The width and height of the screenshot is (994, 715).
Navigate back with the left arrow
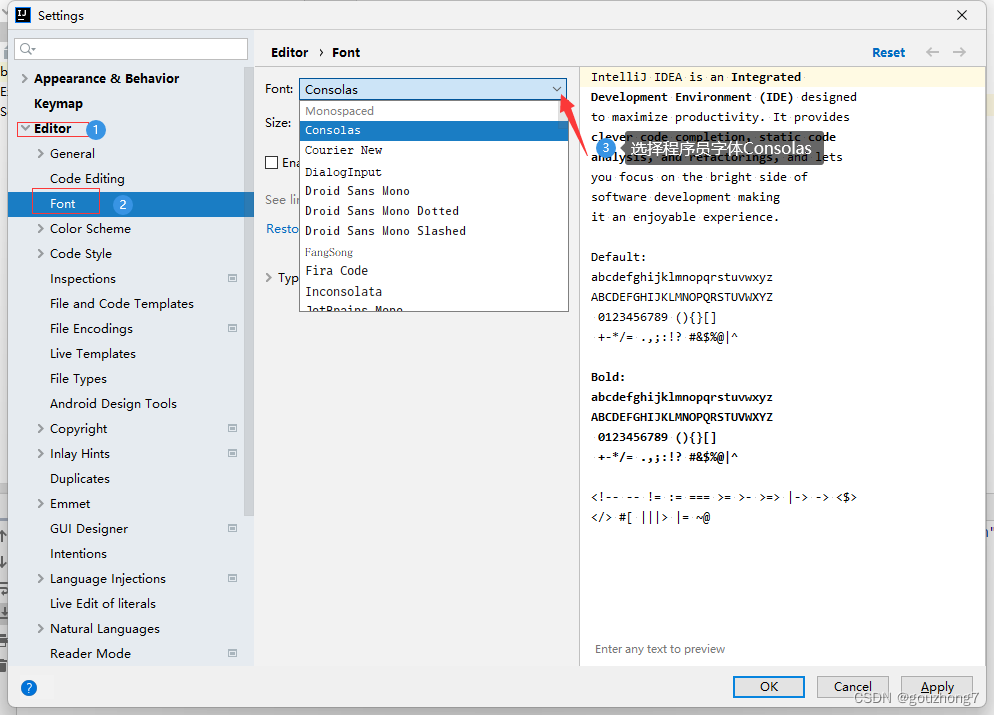pyautogui.click(x=932, y=52)
